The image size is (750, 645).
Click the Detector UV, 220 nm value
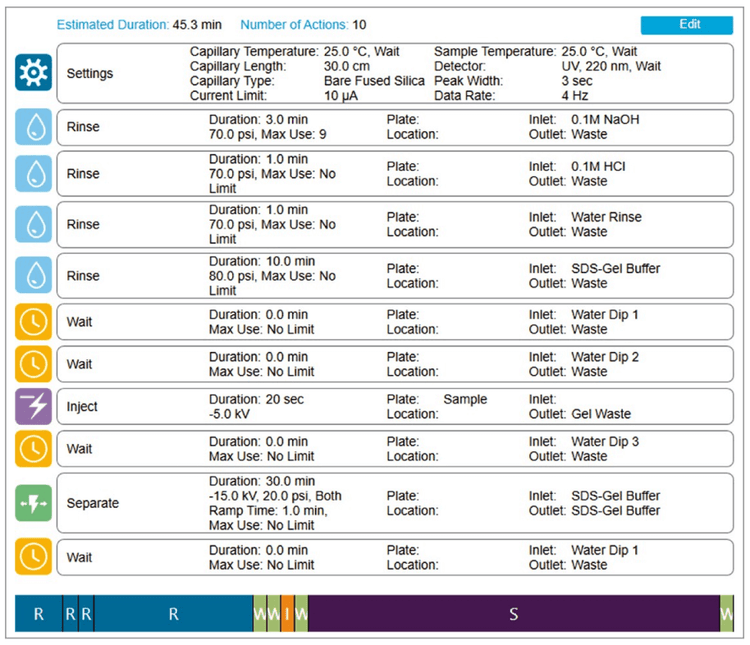pos(611,66)
